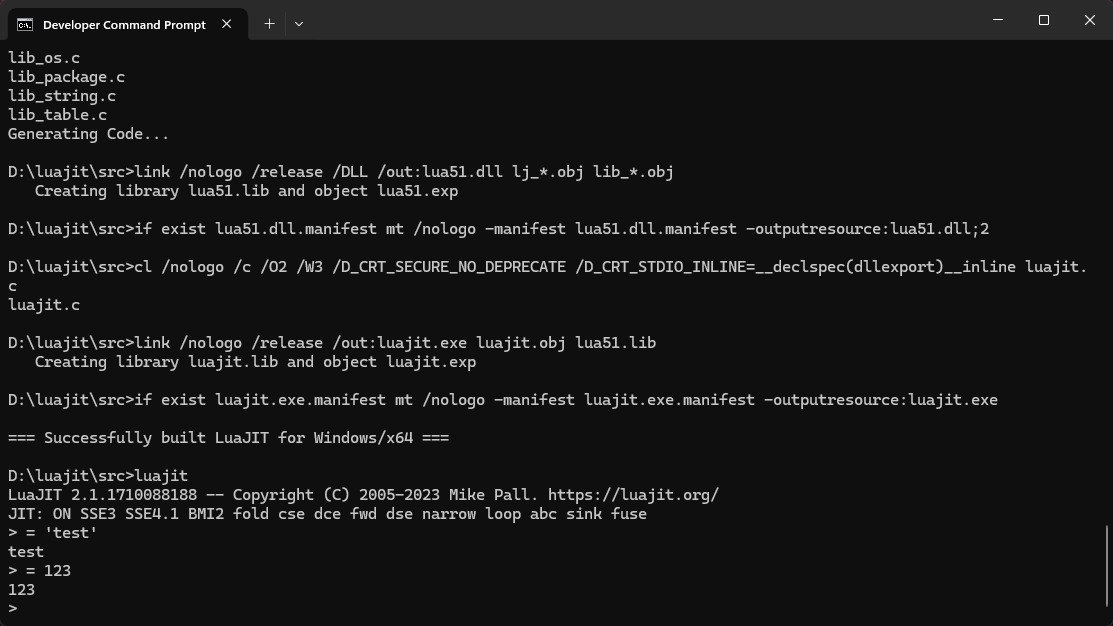Viewport: 1113px width, 626px height.
Task: Click the "JIT: ON SSE3" flags line
Action: pyautogui.click(x=327, y=514)
